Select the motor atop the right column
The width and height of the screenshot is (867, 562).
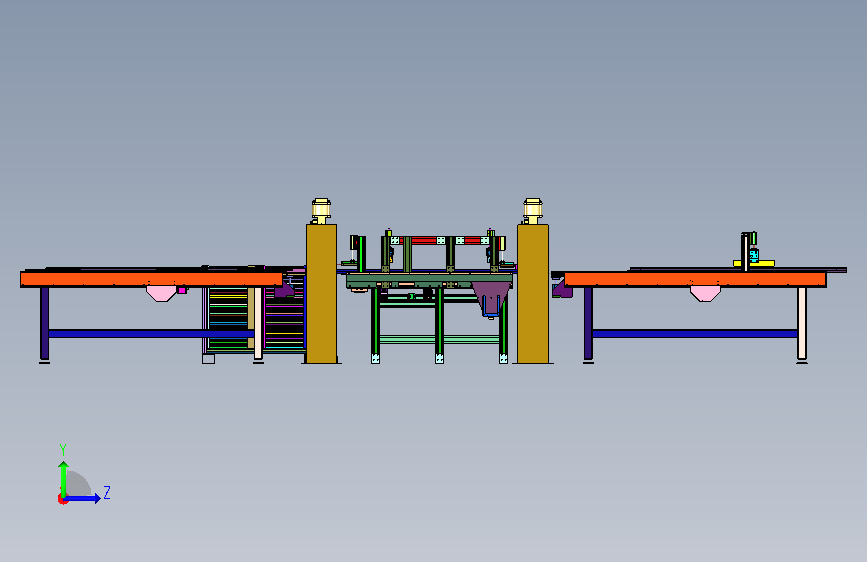[x=532, y=211]
